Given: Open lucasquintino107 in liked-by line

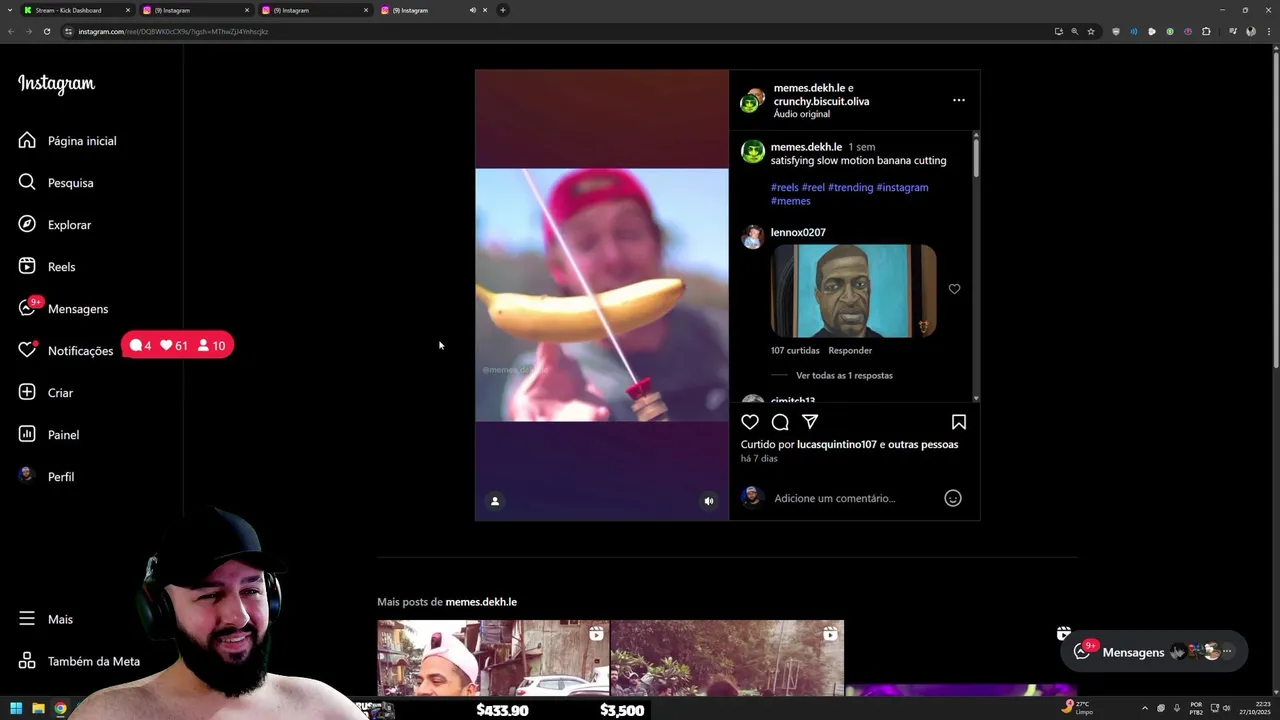Looking at the screenshot, I should (x=836, y=444).
